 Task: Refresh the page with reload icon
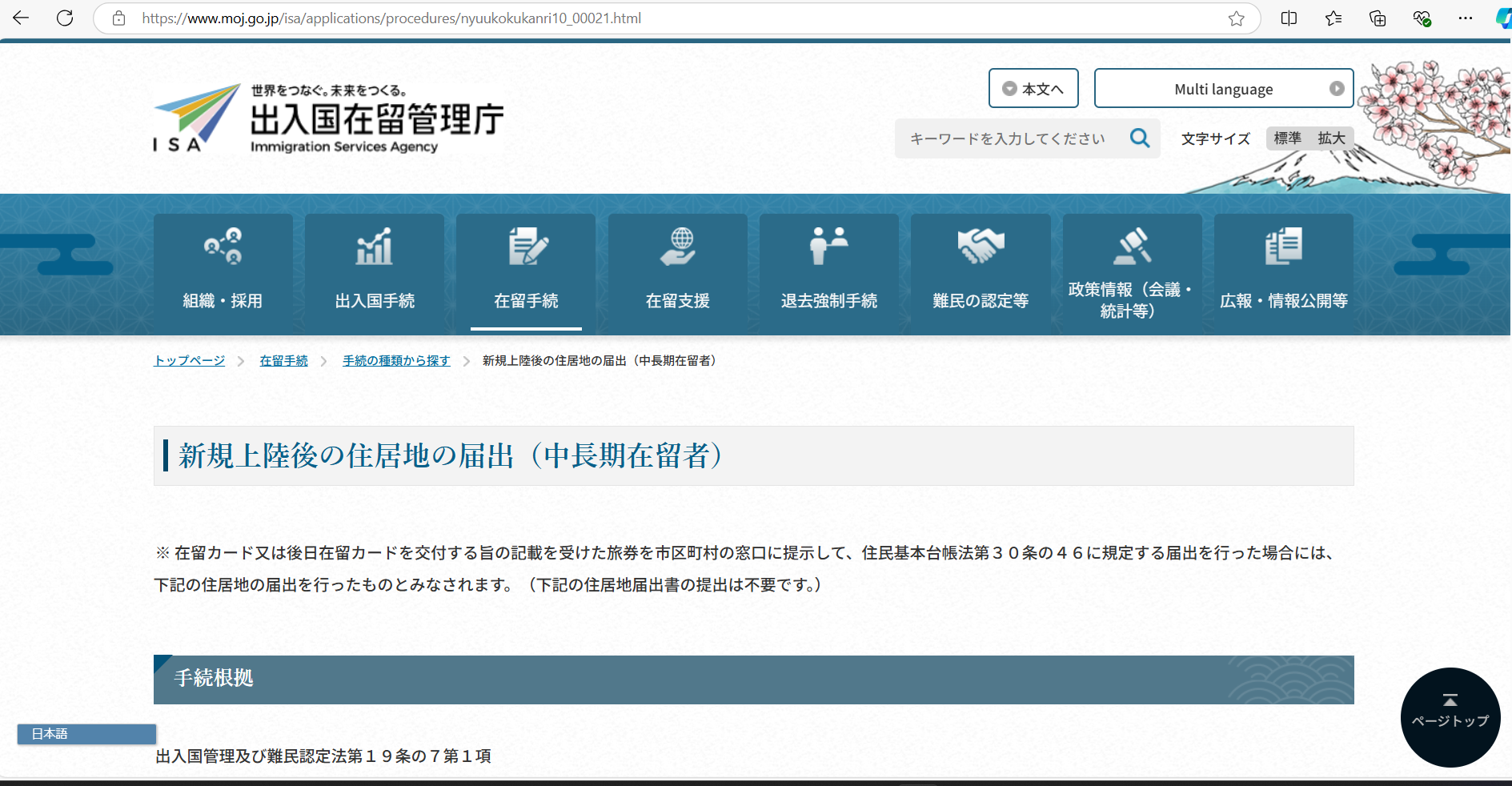coord(65,18)
